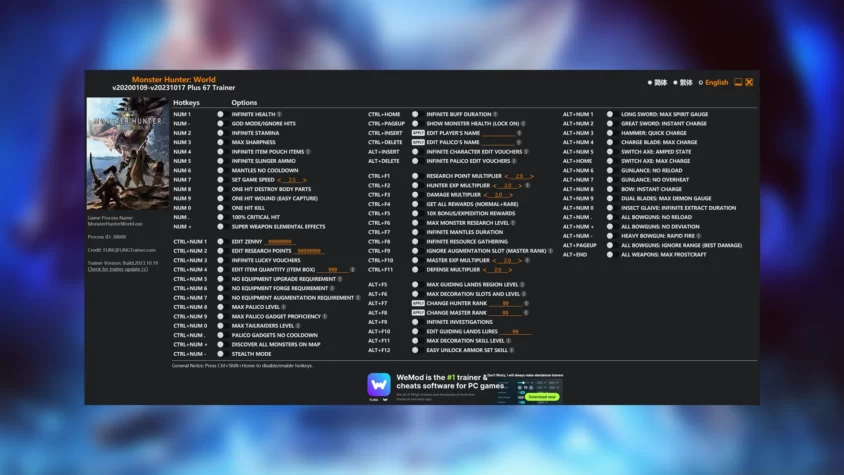844x475 pixels.
Task: Increase Set Game Speed with right arrow
Action: tap(305, 180)
